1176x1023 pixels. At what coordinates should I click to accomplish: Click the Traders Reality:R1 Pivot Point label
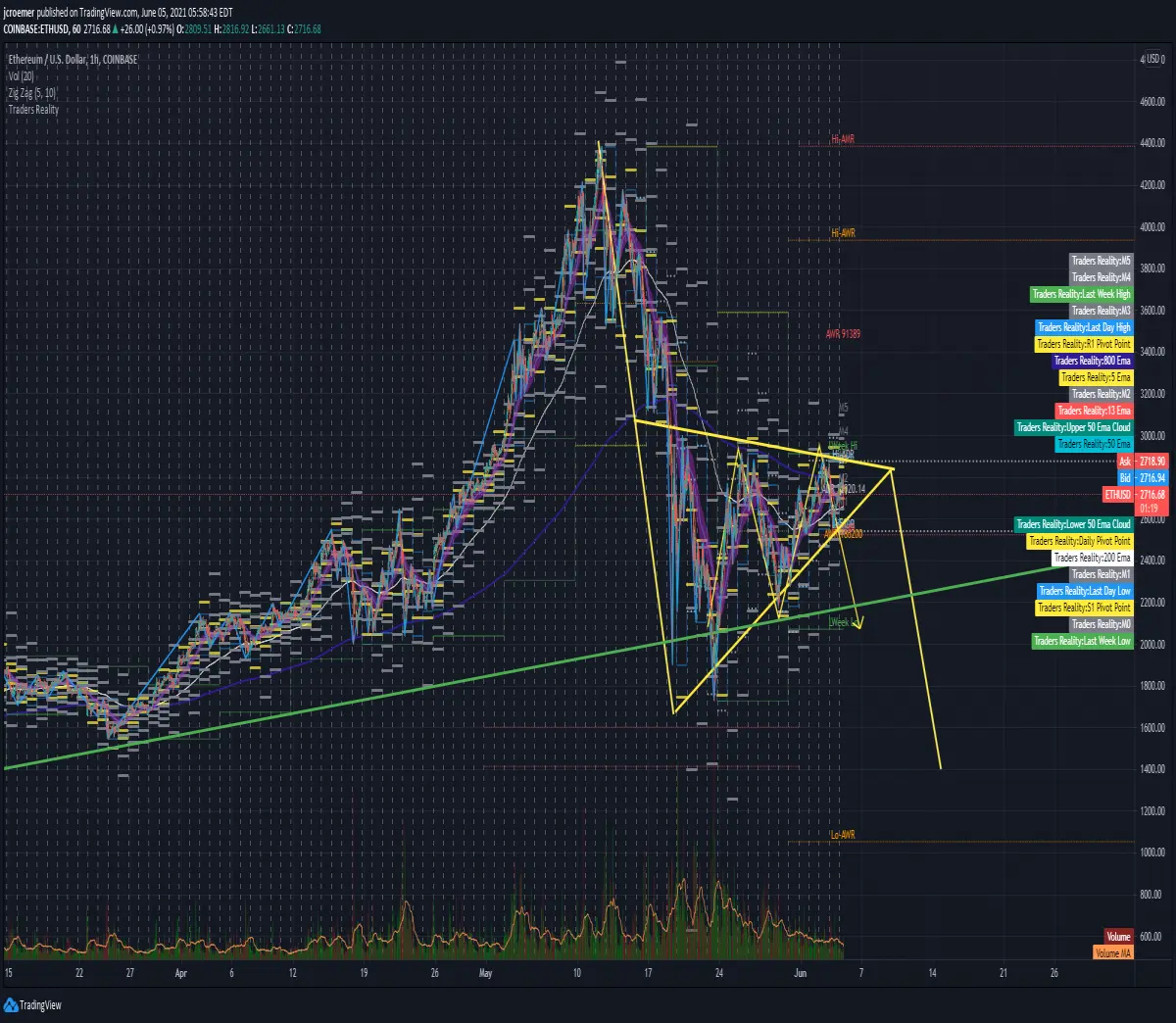coord(1084,344)
